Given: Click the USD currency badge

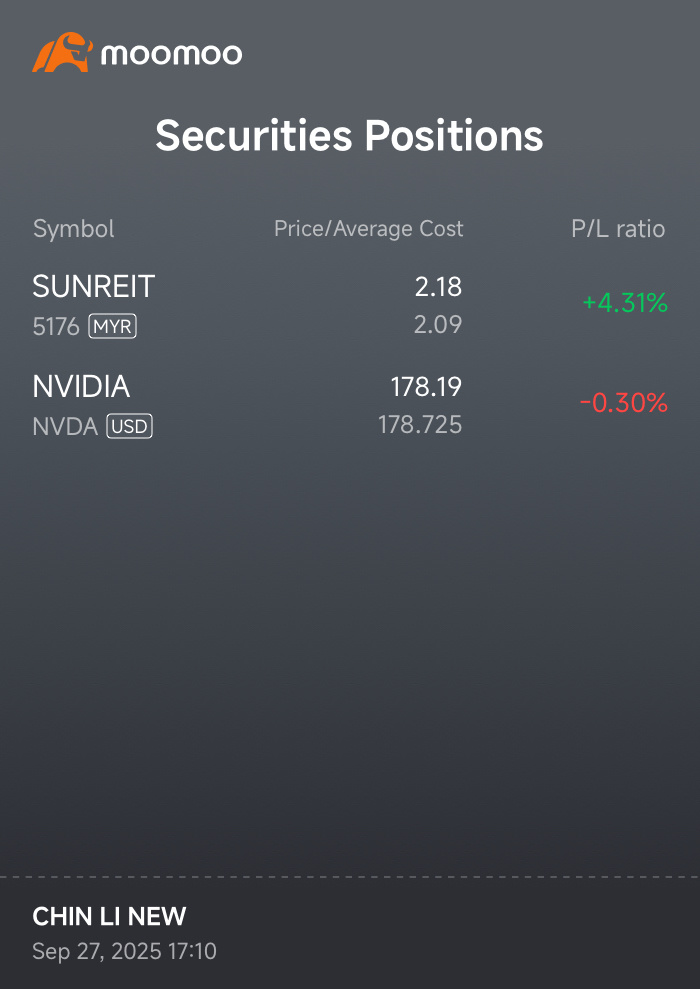Looking at the screenshot, I should tap(129, 427).
